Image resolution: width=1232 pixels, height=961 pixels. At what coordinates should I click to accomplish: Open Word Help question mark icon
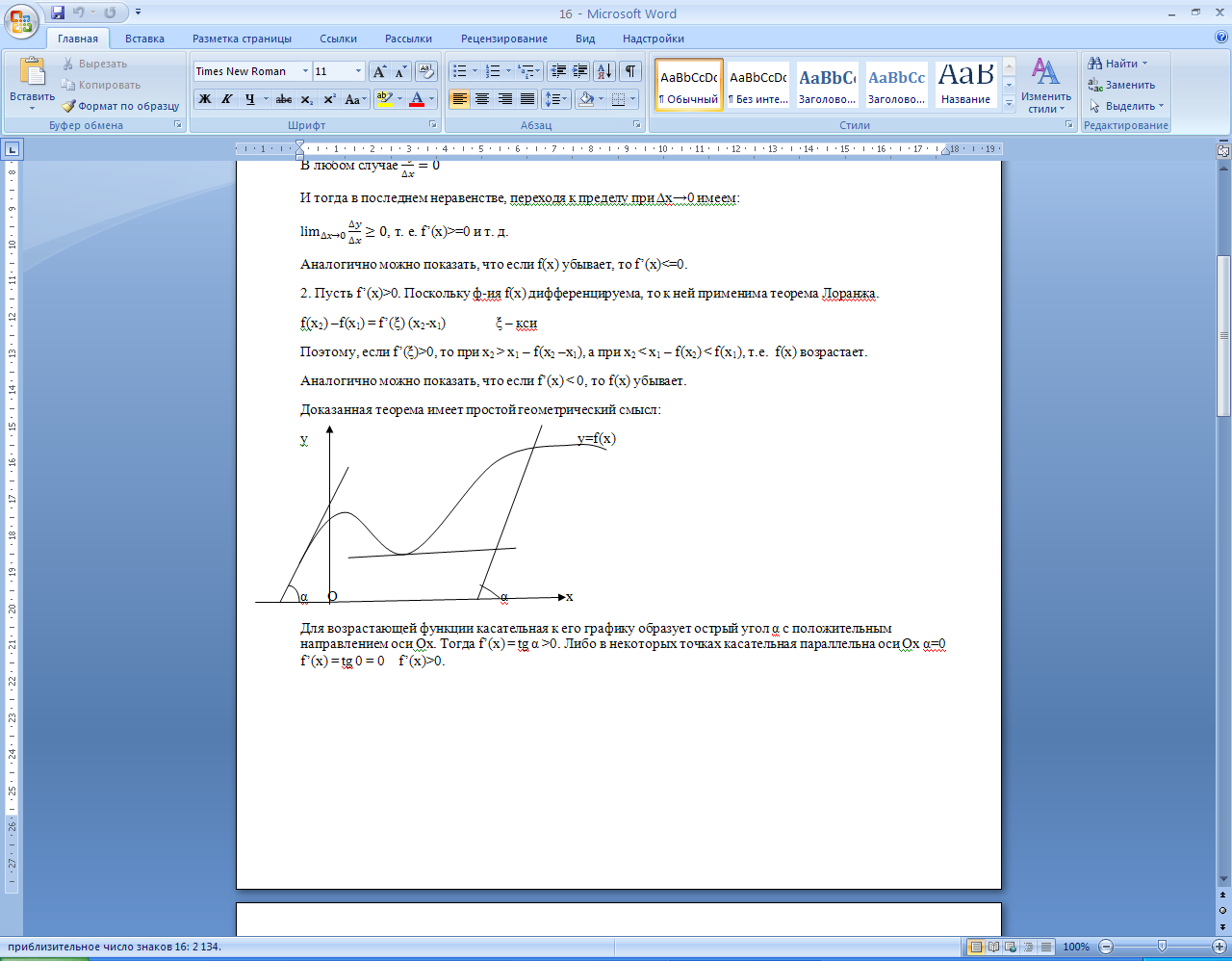tap(1221, 38)
